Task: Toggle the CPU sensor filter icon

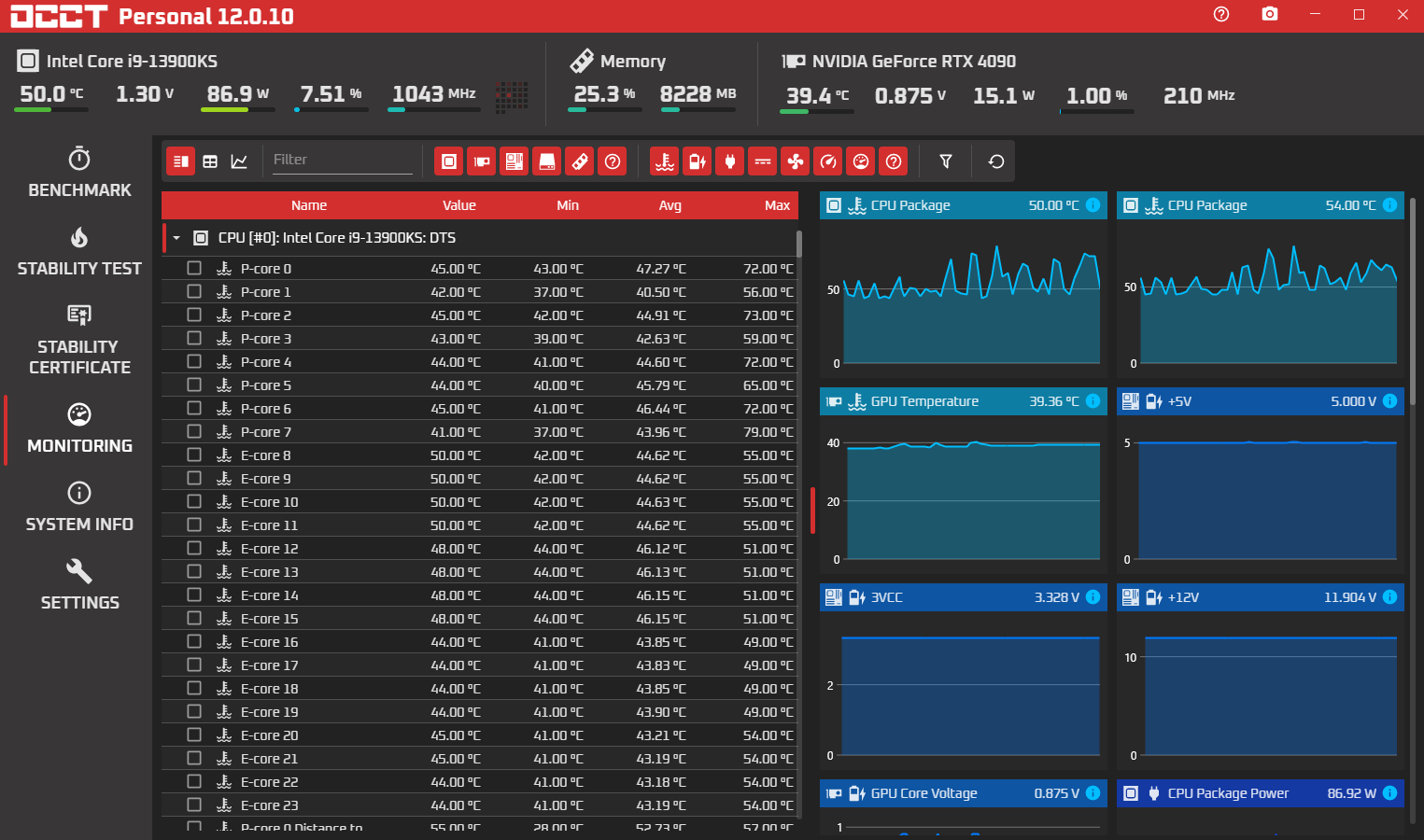Action: tap(449, 161)
